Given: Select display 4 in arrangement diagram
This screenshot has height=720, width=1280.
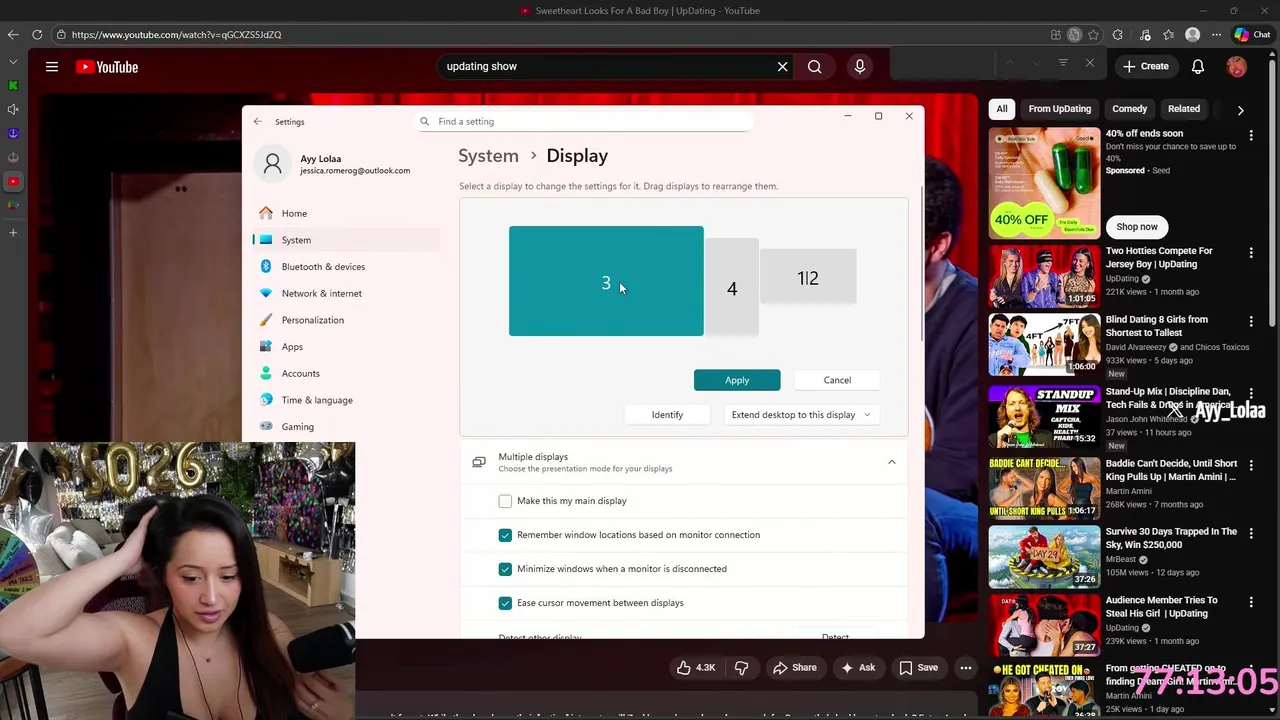Looking at the screenshot, I should click(732, 288).
